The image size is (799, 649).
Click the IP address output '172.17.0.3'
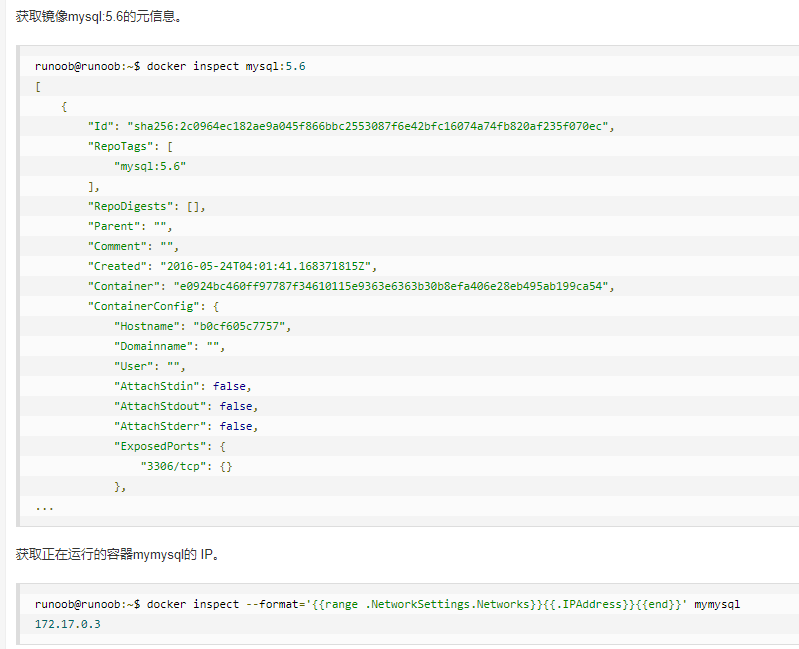(x=68, y=624)
